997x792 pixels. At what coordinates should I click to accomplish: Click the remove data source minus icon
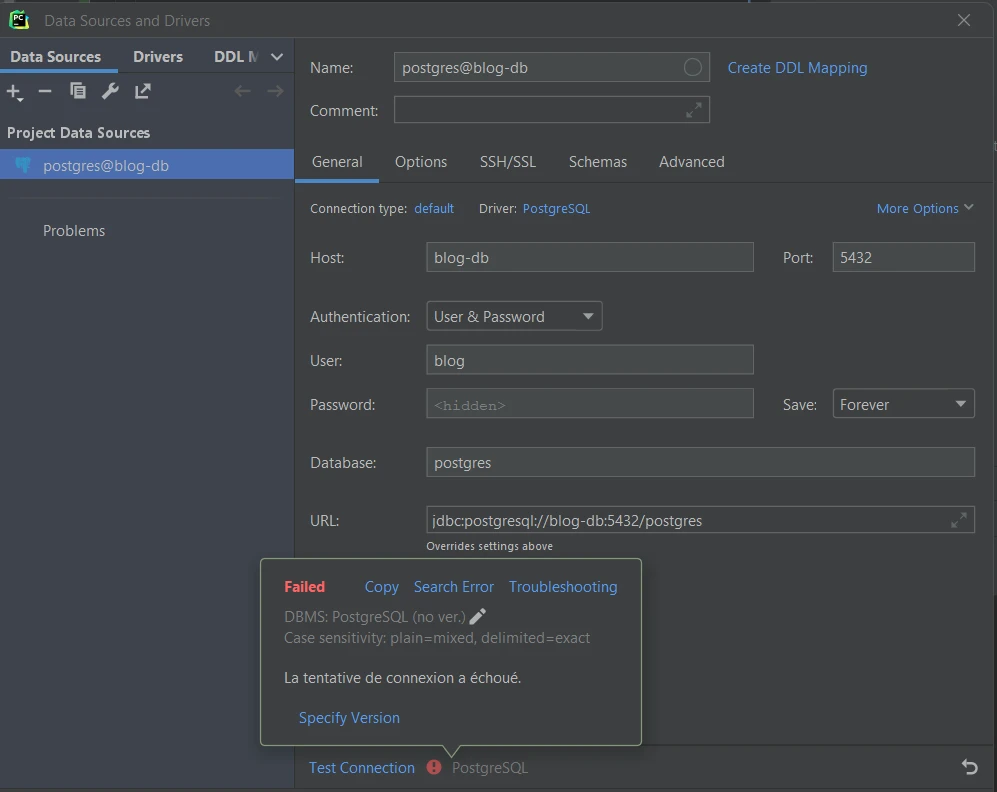coord(45,92)
